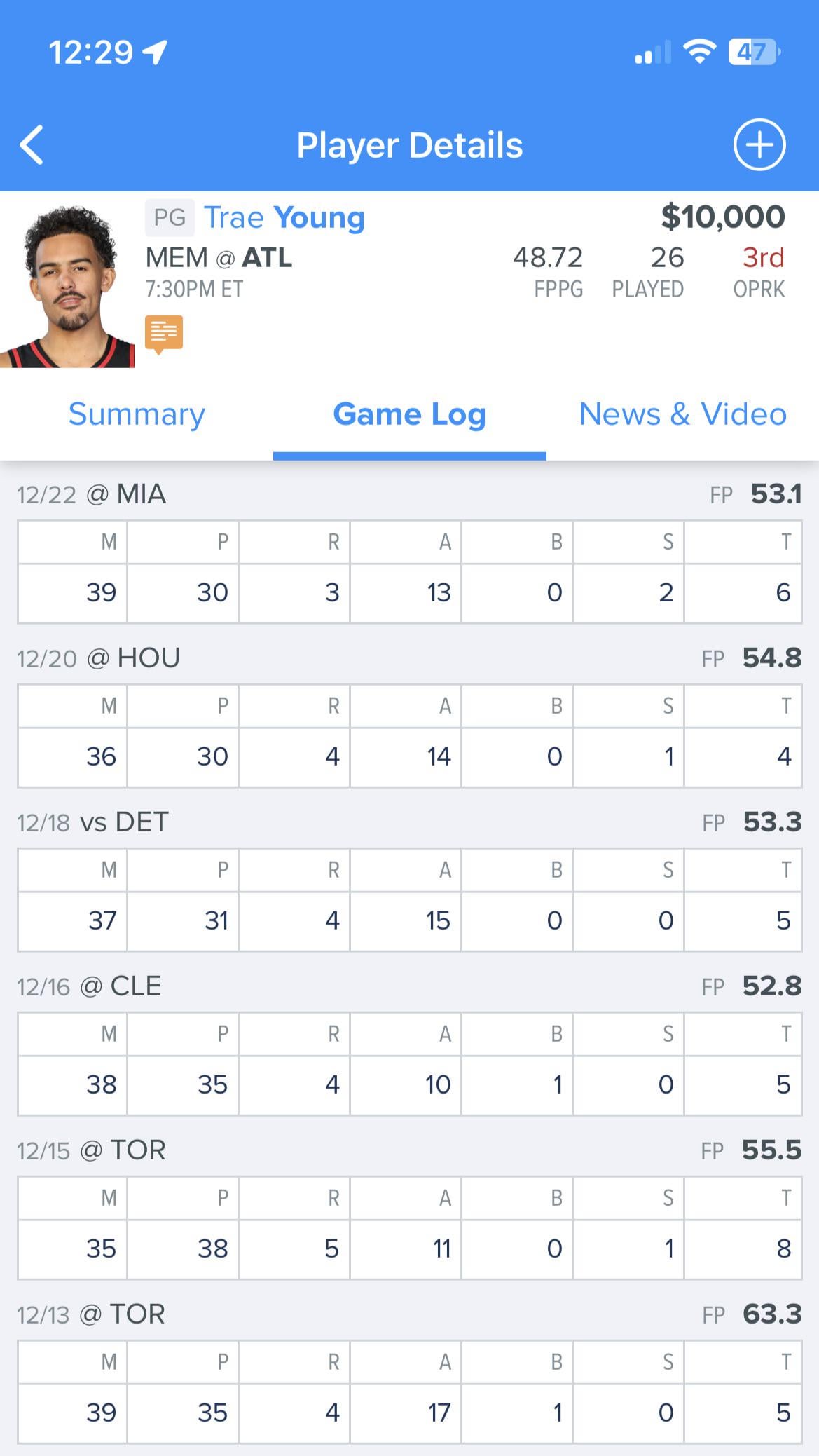Tap Trae Young's headshot photo
The height and width of the screenshot is (1456, 819).
coord(69,286)
